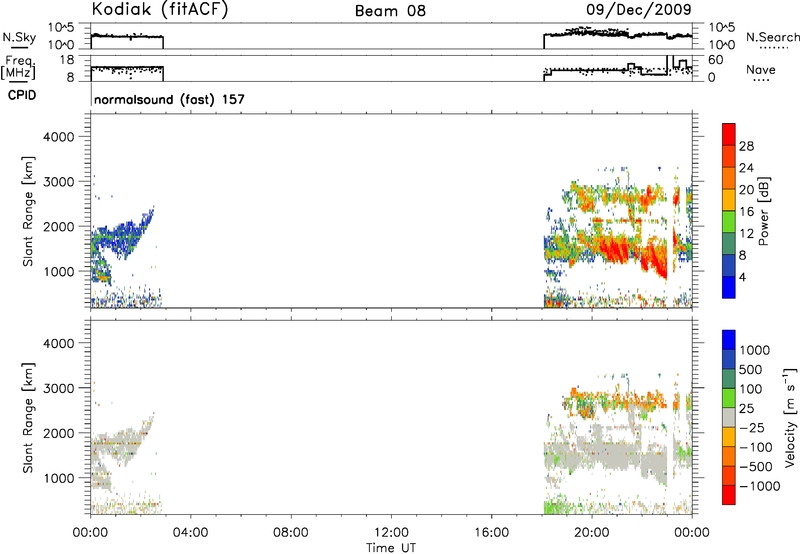Click the date '09/Dec/2009'
Screen dimensions: 800x554
(639, 9)
